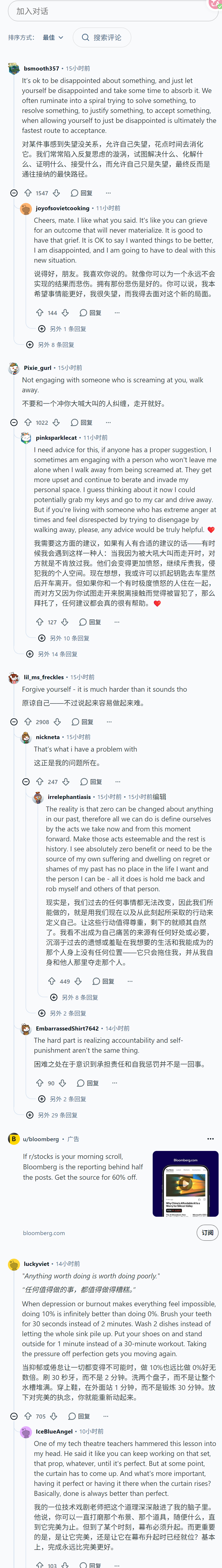Open more options on lil_ms_freckles' comment
The image size is (222, 1568).
[109, 722]
